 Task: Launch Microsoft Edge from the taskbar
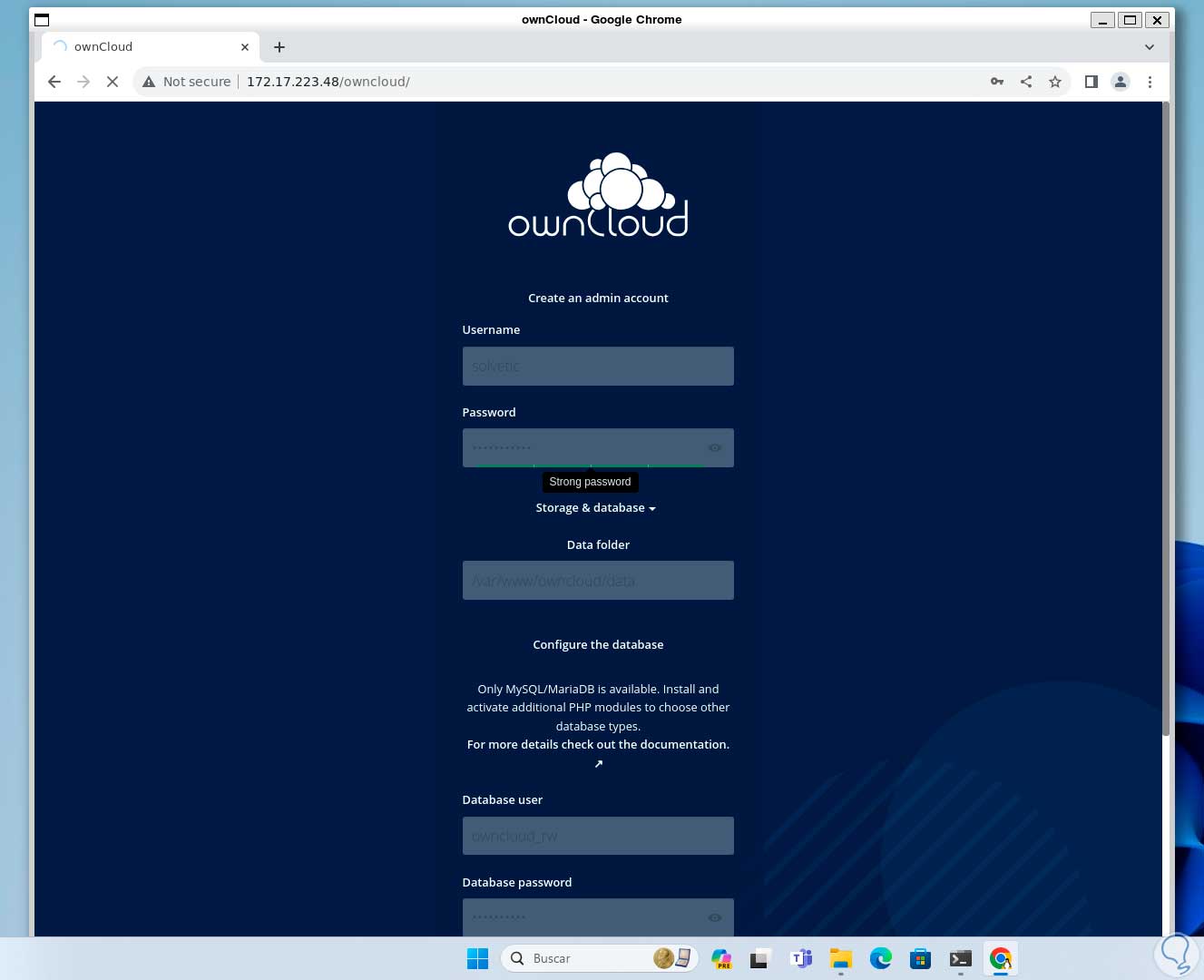tap(881, 958)
